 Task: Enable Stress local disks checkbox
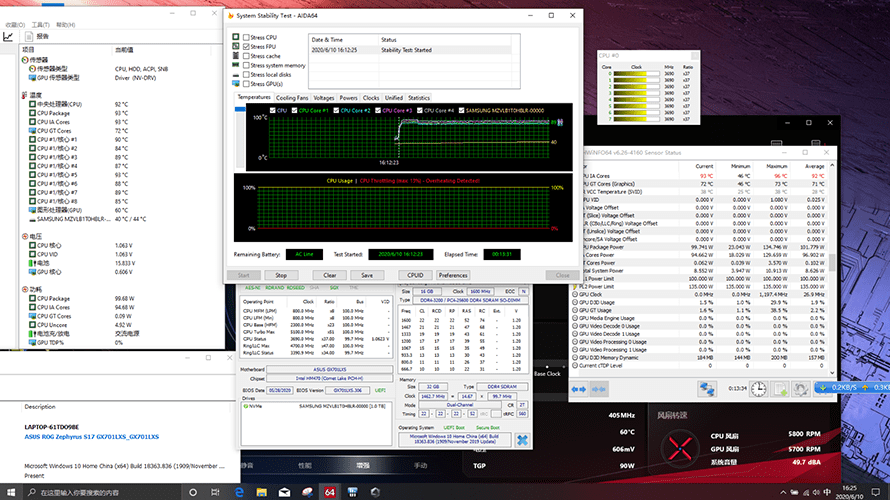coord(246,74)
